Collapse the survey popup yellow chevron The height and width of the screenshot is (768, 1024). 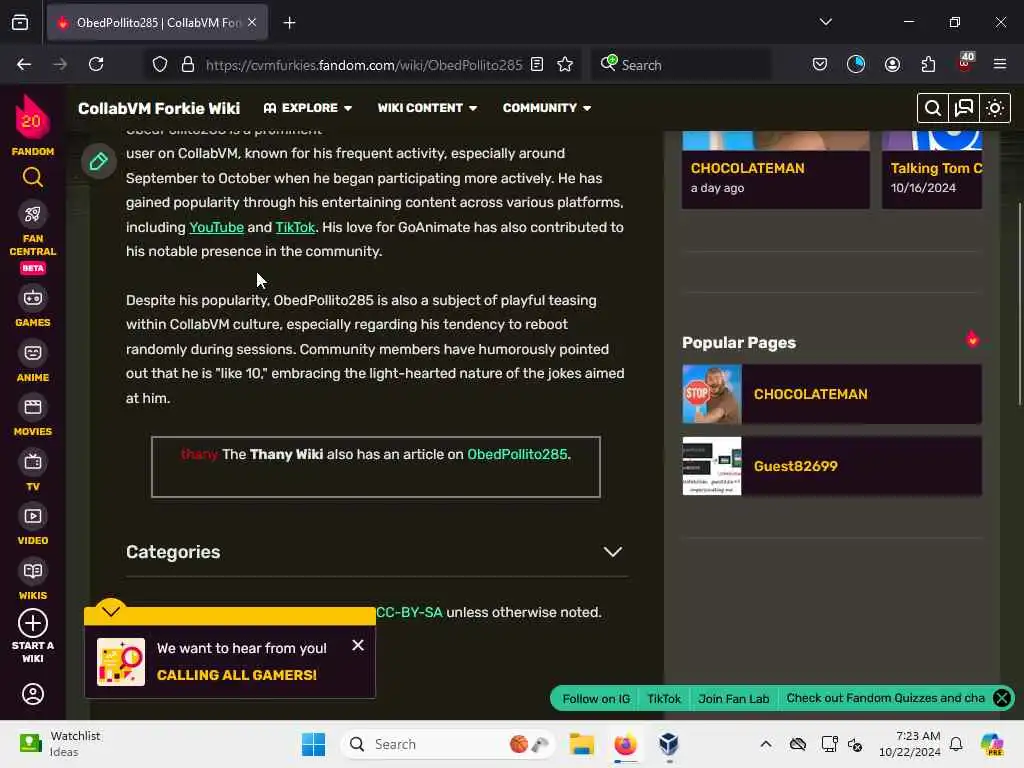click(x=110, y=611)
